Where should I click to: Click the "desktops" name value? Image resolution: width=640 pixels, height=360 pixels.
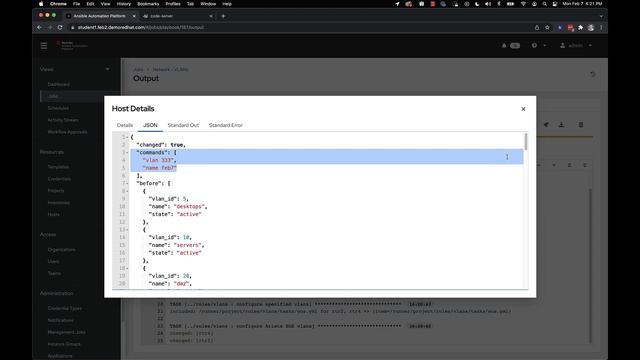point(189,207)
